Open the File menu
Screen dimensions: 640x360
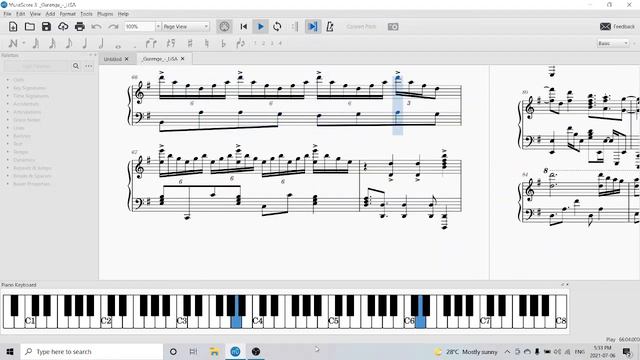pos(7,14)
